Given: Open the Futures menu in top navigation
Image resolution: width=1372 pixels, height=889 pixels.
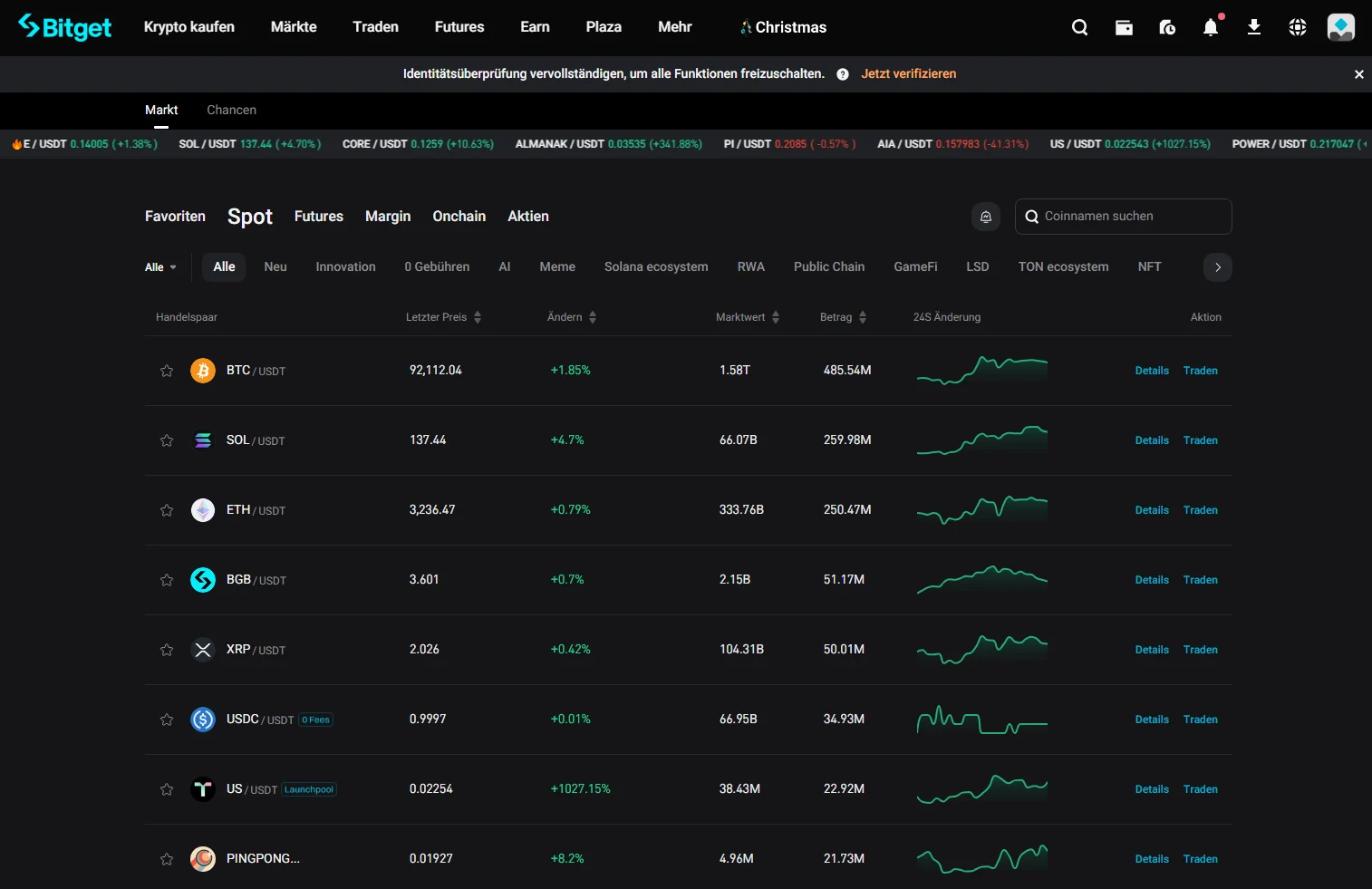Looking at the screenshot, I should pos(459,27).
